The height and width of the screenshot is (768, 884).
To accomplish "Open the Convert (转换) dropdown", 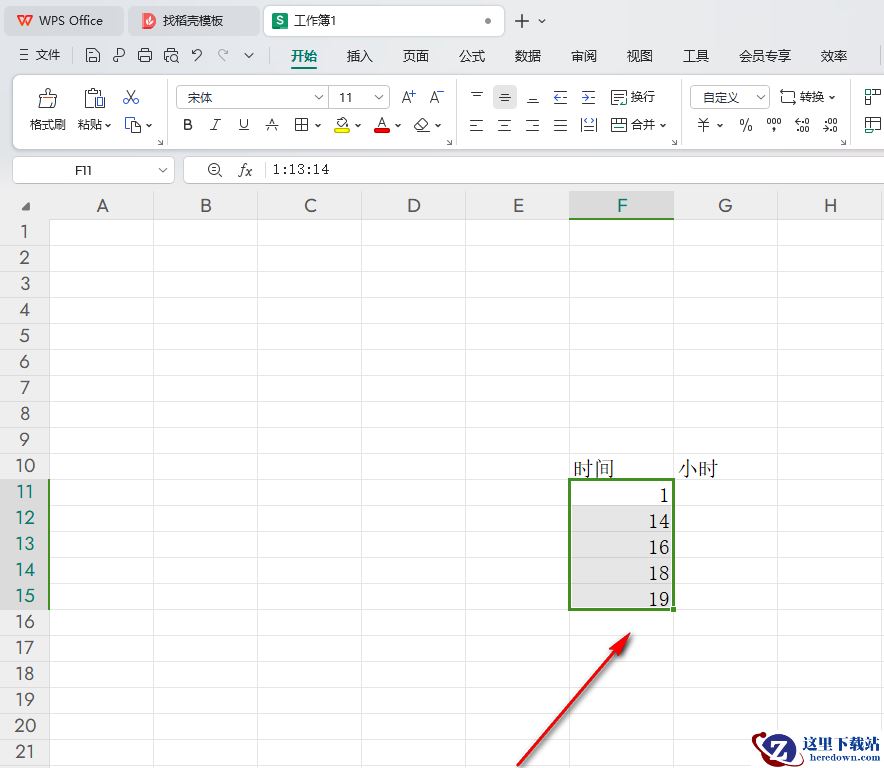I will 807,97.
